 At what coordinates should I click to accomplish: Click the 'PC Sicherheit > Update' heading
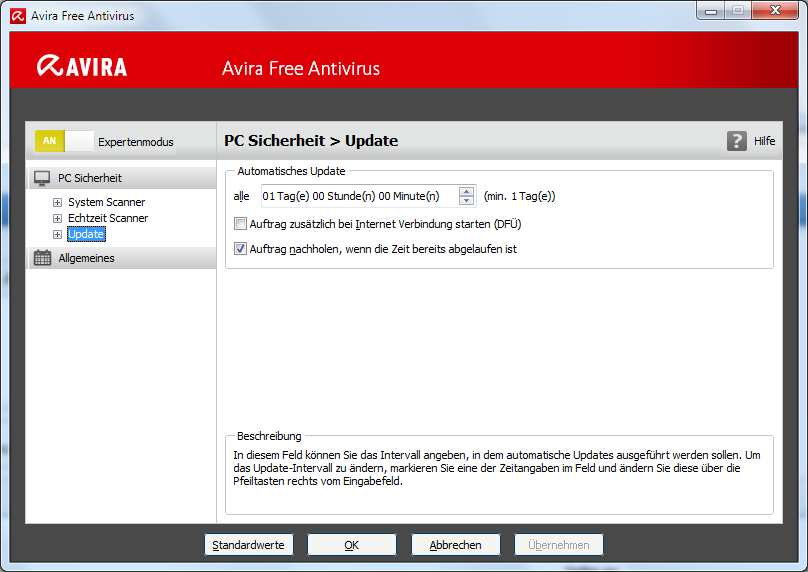pyautogui.click(x=311, y=141)
